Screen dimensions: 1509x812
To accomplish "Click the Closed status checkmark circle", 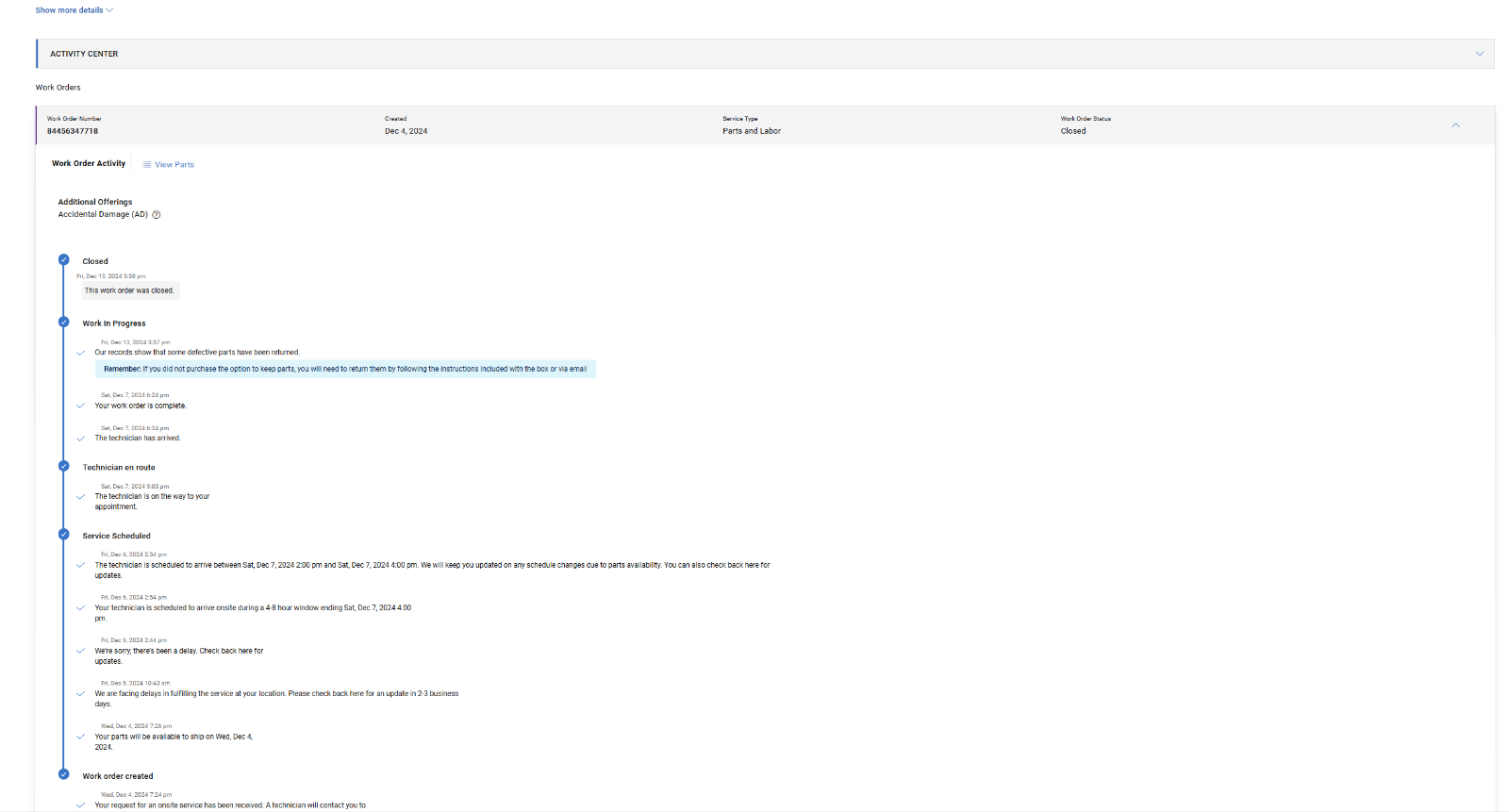I will (63, 260).
